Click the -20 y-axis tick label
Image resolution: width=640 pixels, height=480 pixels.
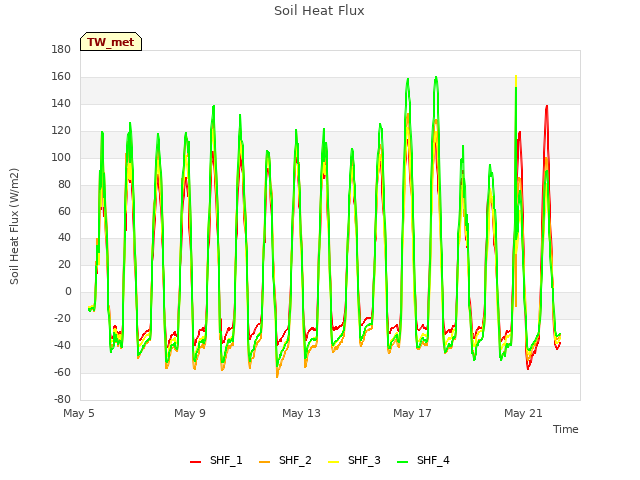(62, 318)
